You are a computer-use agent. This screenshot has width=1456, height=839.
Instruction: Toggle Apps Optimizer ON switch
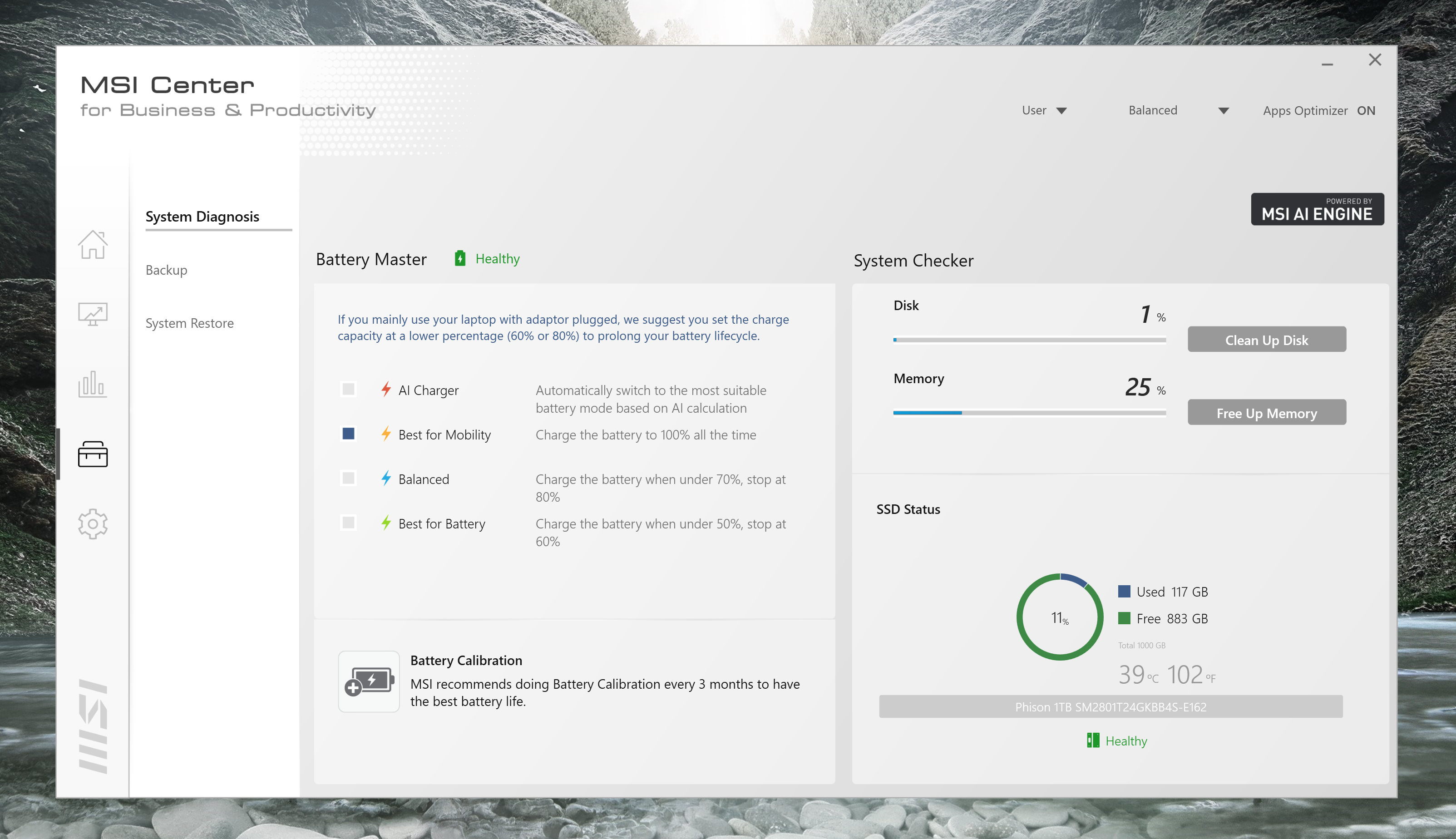coord(1366,111)
